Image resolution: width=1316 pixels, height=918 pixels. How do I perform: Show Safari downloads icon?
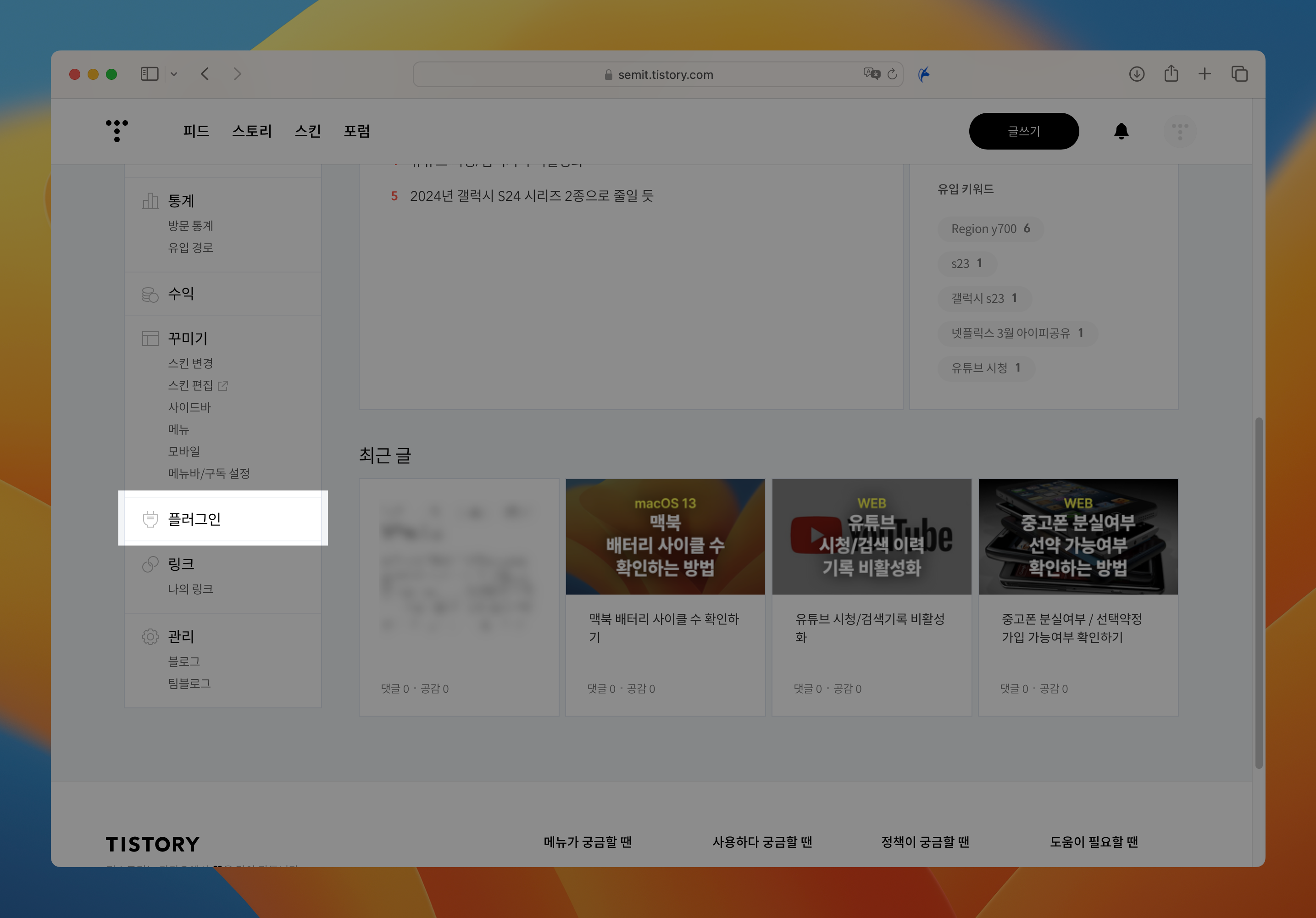pyautogui.click(x=1137, y=74)
